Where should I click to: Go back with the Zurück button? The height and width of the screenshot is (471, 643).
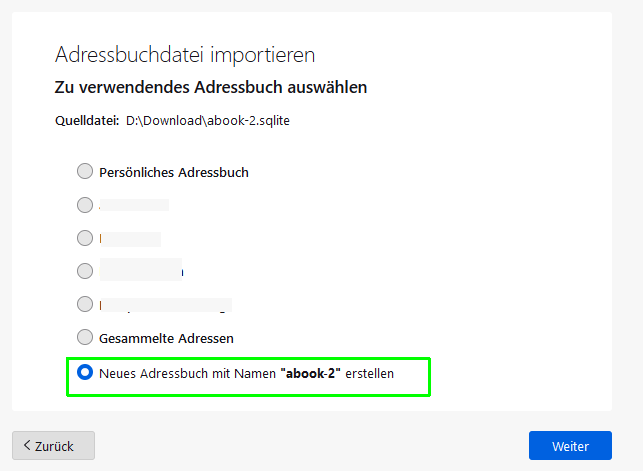coord(53,446)
